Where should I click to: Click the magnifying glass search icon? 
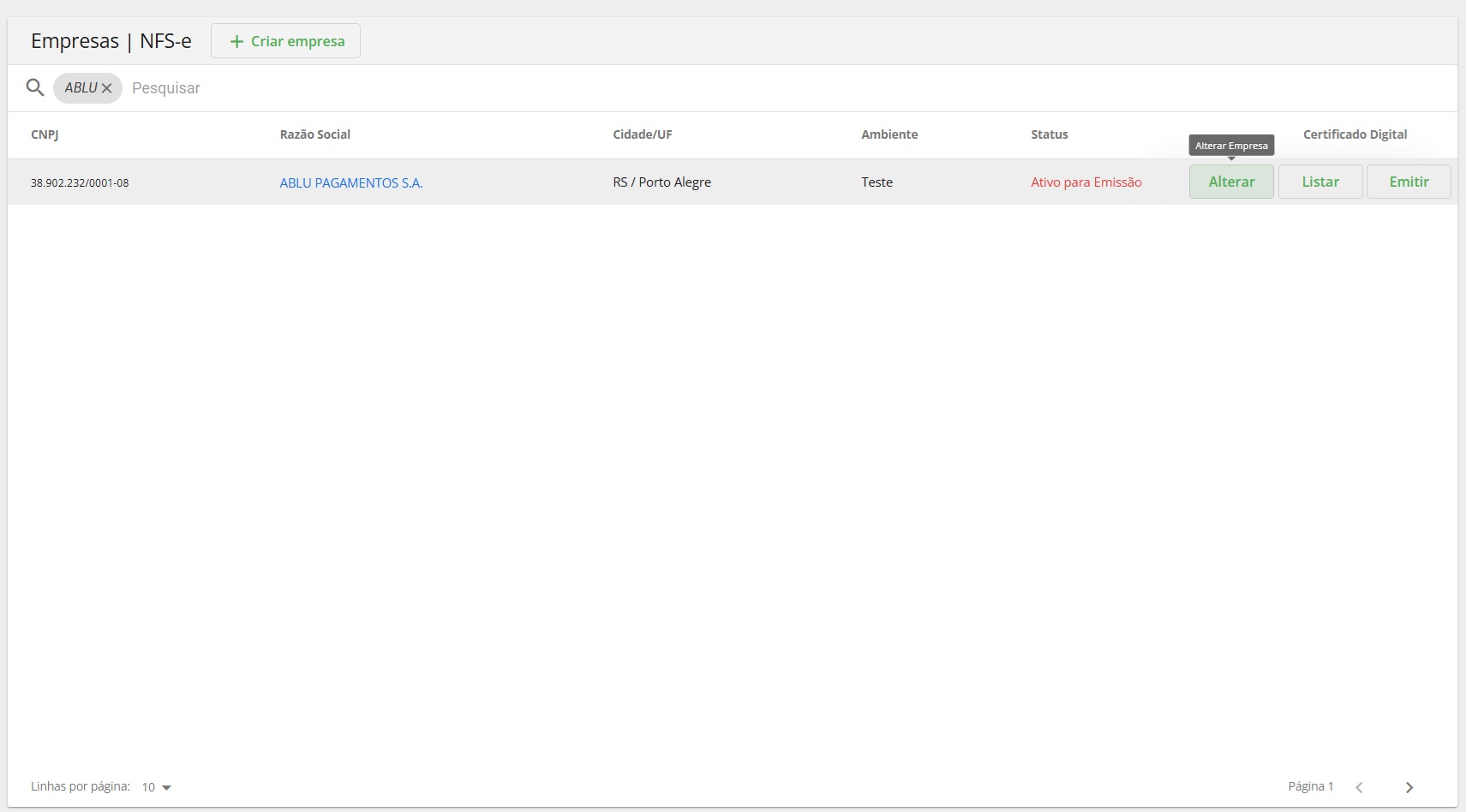click(x=35, y=87)
